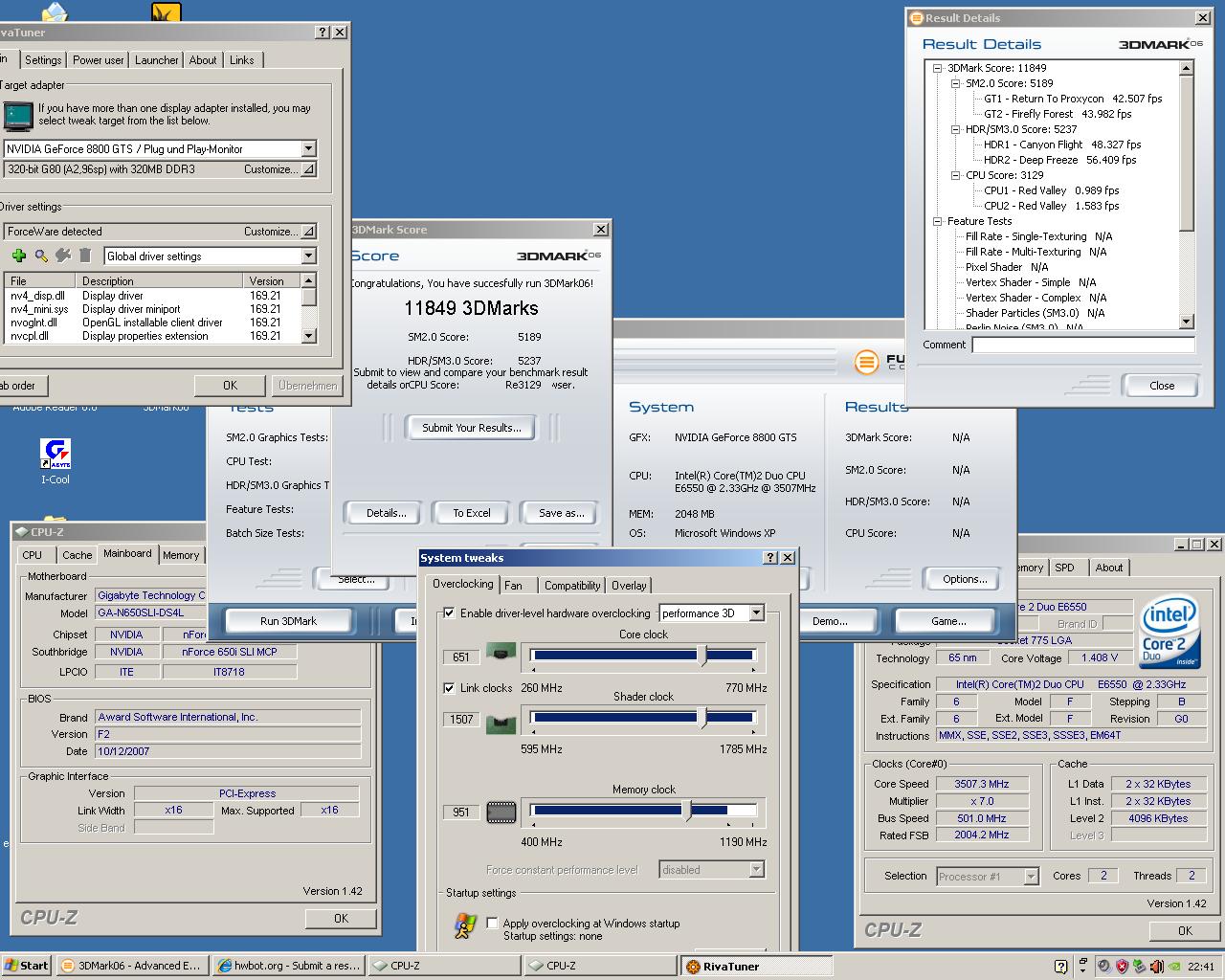Viewport: 1225px width, 980px height.
Task: Collapse the SM2.0 Score tree node
Action: (955, 83)
